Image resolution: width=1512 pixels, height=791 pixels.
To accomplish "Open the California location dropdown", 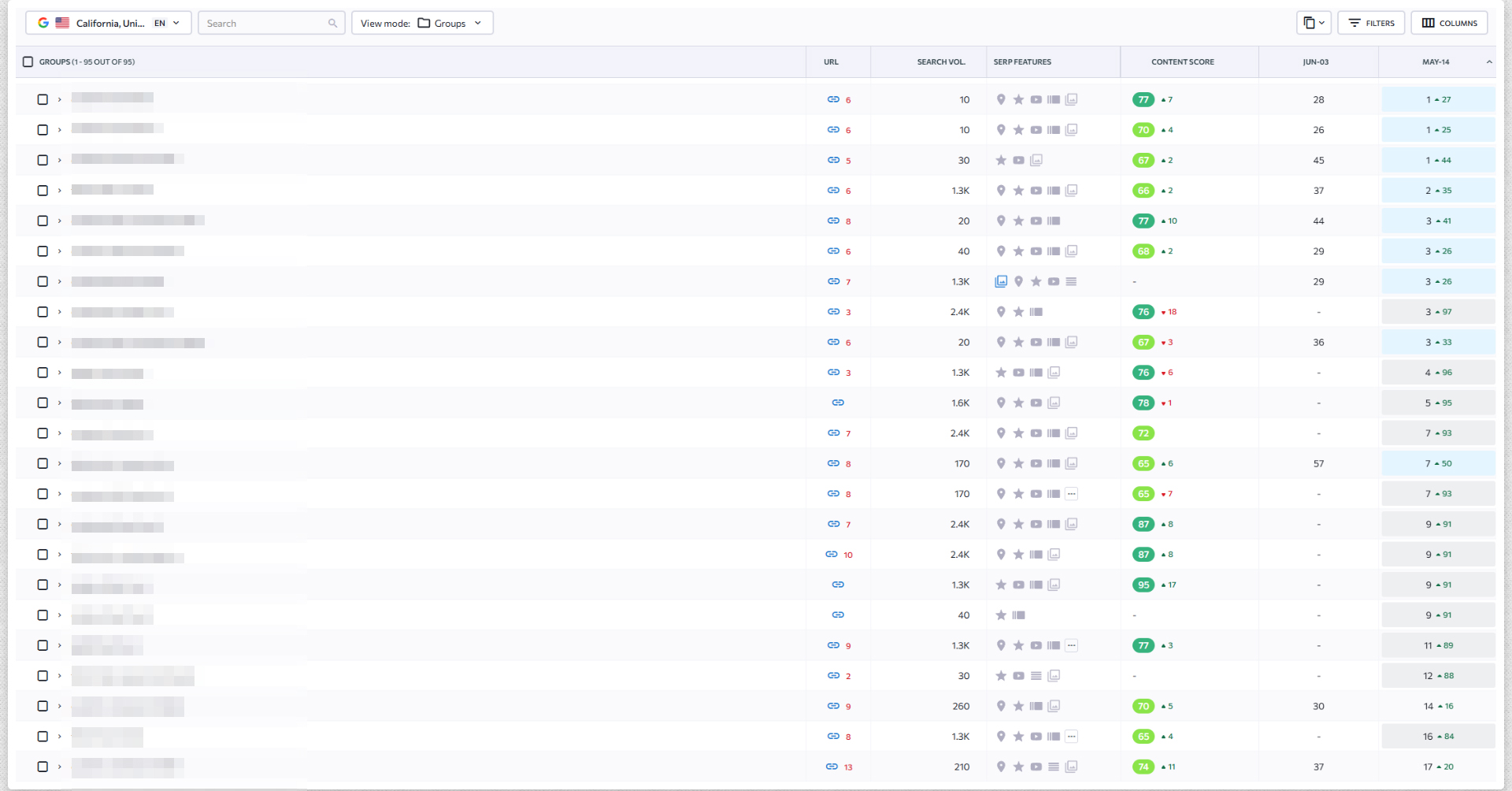I will click(x=109, y=23).
